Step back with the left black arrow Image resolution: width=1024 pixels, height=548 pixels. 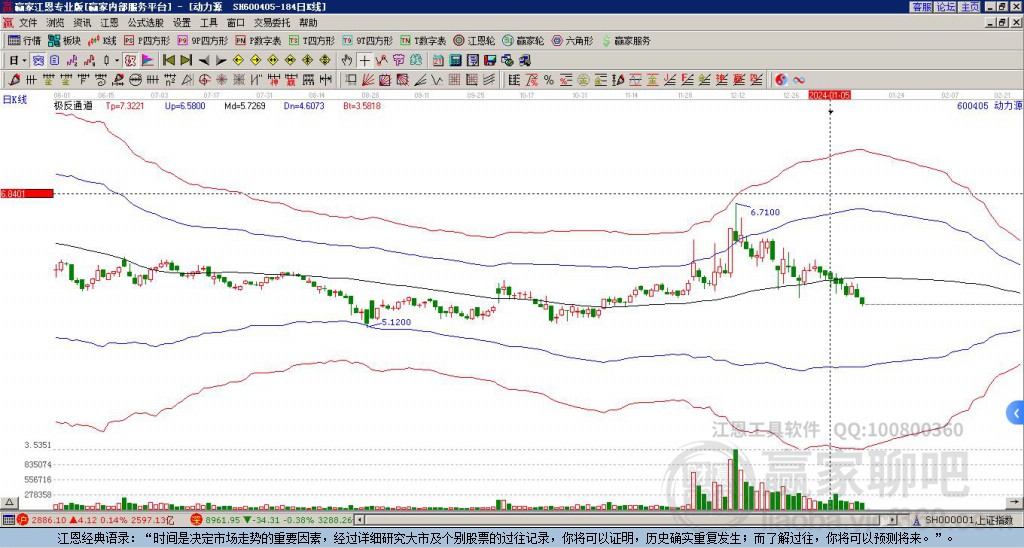pyautogui.click(x=204, y=61)
